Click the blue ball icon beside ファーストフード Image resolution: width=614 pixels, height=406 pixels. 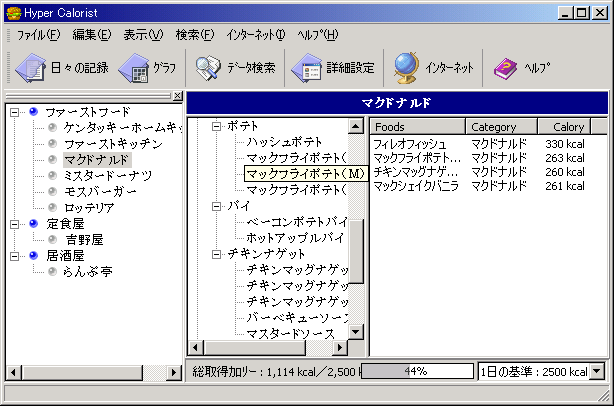(x=34, y=112)
